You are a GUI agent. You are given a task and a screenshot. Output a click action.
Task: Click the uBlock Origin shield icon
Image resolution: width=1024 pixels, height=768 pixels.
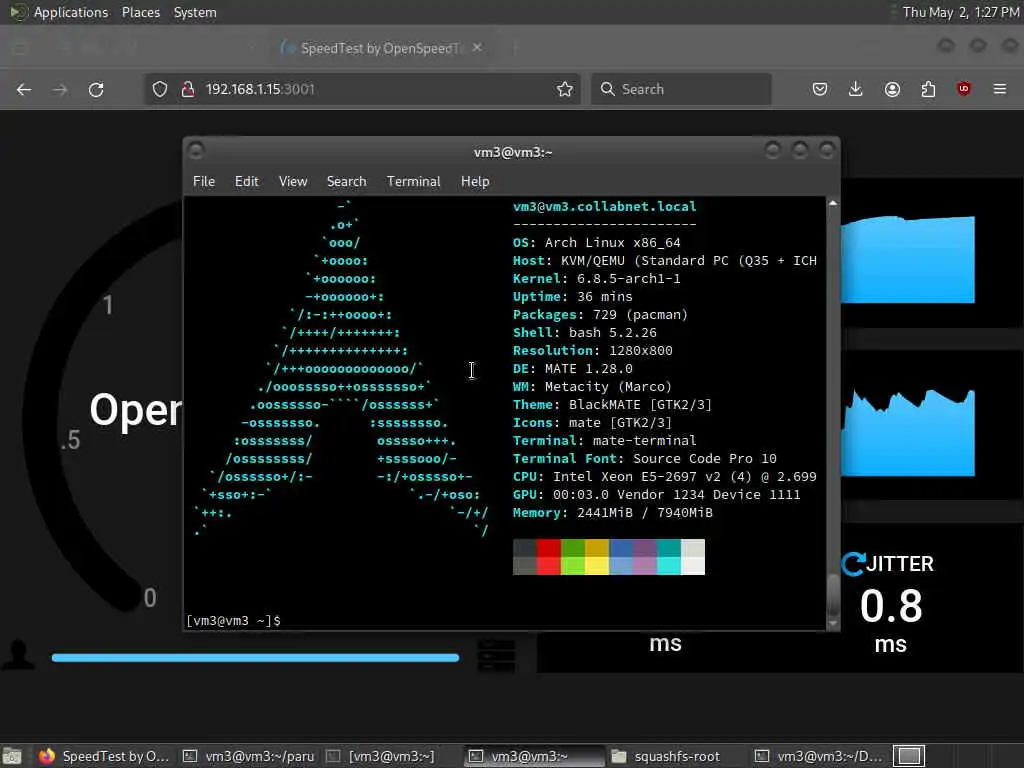pyautogui.click(x=964, y=89)
